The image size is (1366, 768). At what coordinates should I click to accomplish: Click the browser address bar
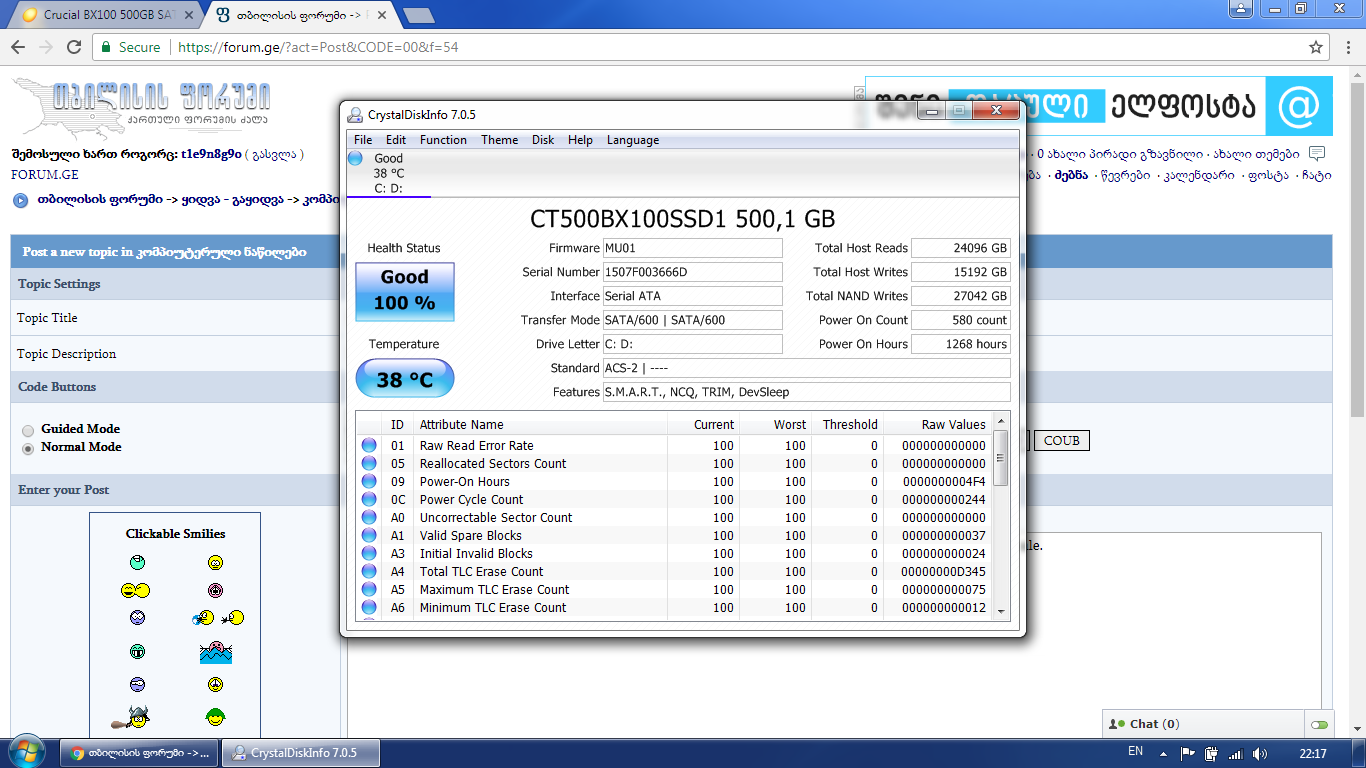[700, 47]
